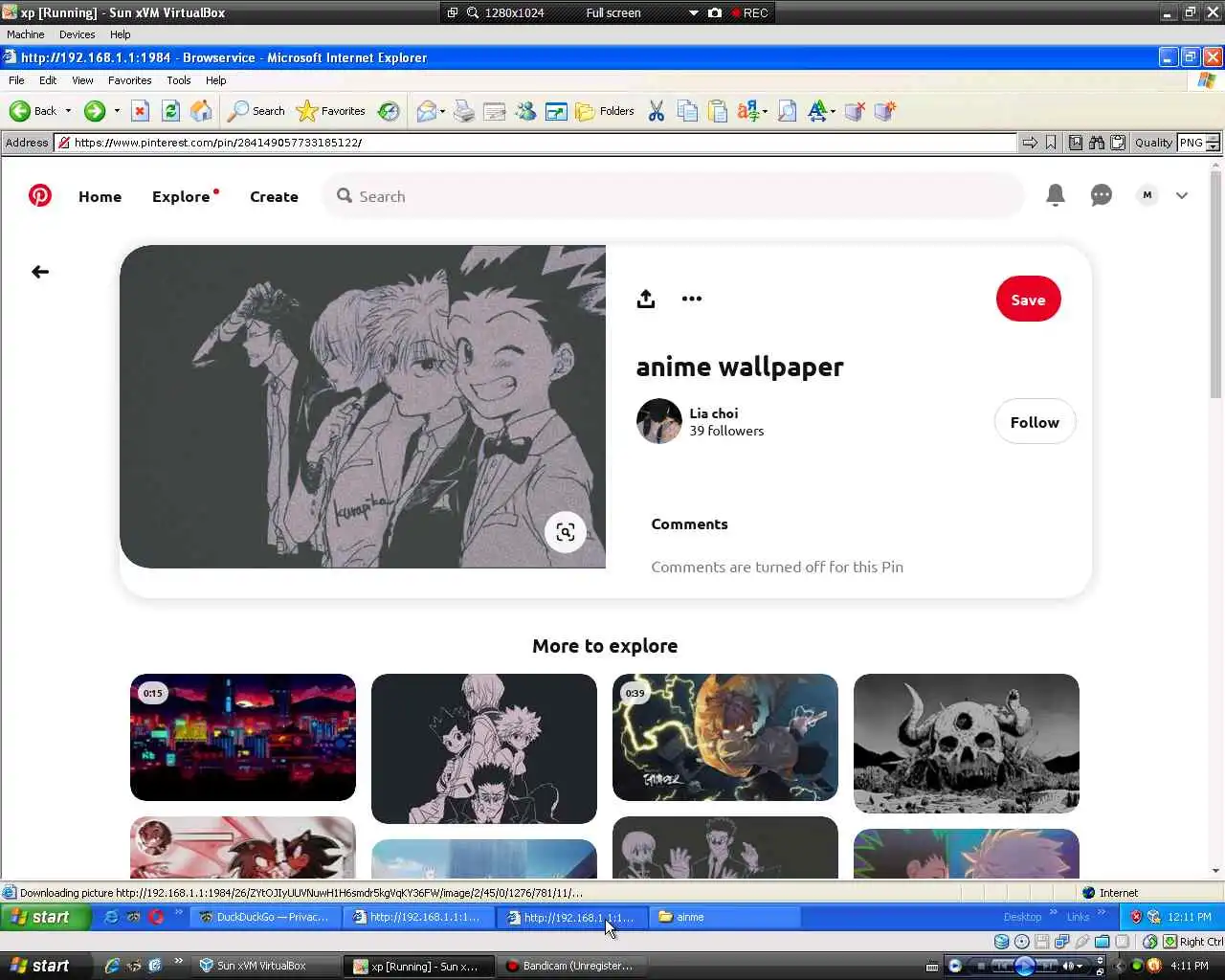Image resolution: width=1225 pixels, height=980 pixels.
Task: Click in the Pinterest Search field
Action: click(674, 196)
